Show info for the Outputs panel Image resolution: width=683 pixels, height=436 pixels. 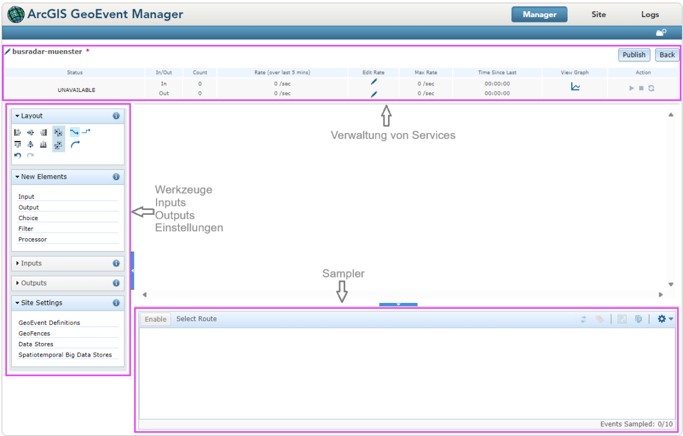coord(116,283)
